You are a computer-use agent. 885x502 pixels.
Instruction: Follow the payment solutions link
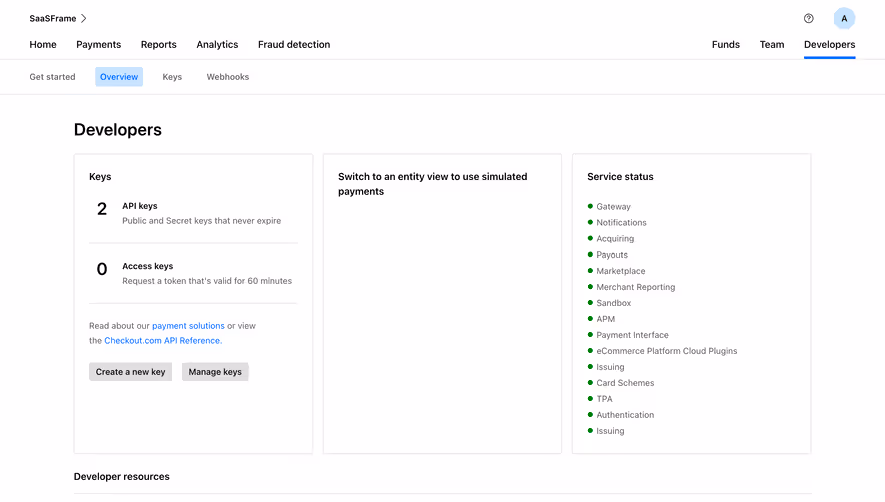pos(188,326)
